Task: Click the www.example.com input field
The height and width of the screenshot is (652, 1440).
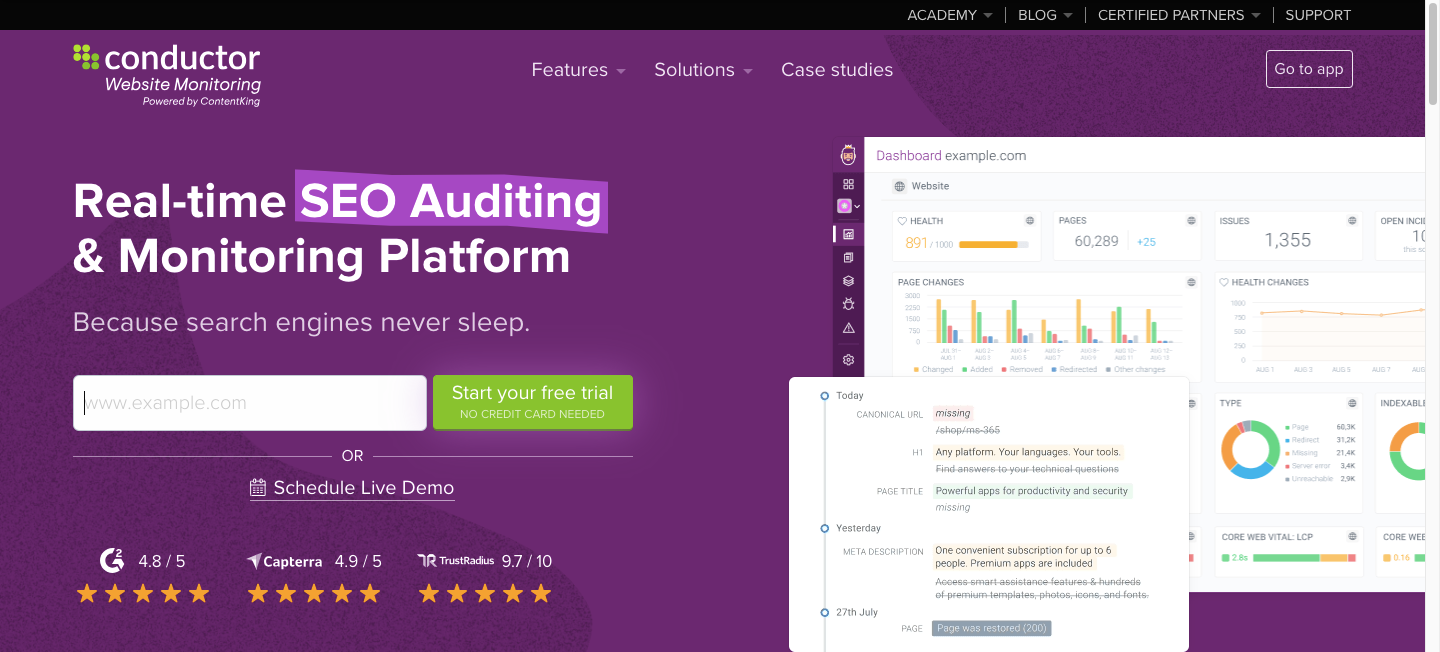Action: (250, 402)
